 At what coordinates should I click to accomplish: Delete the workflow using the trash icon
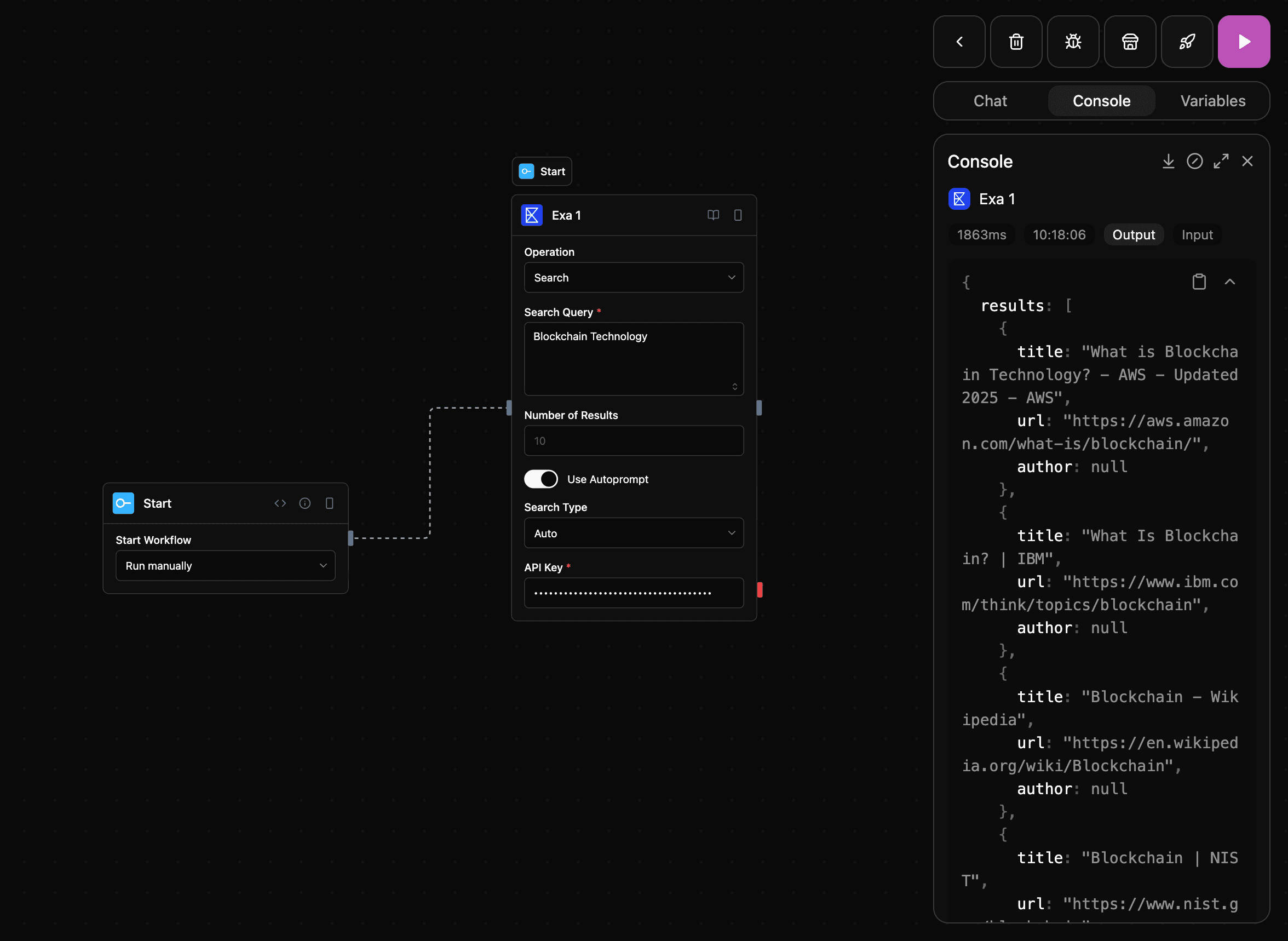pyautogui.click(x=1016, y=42)
